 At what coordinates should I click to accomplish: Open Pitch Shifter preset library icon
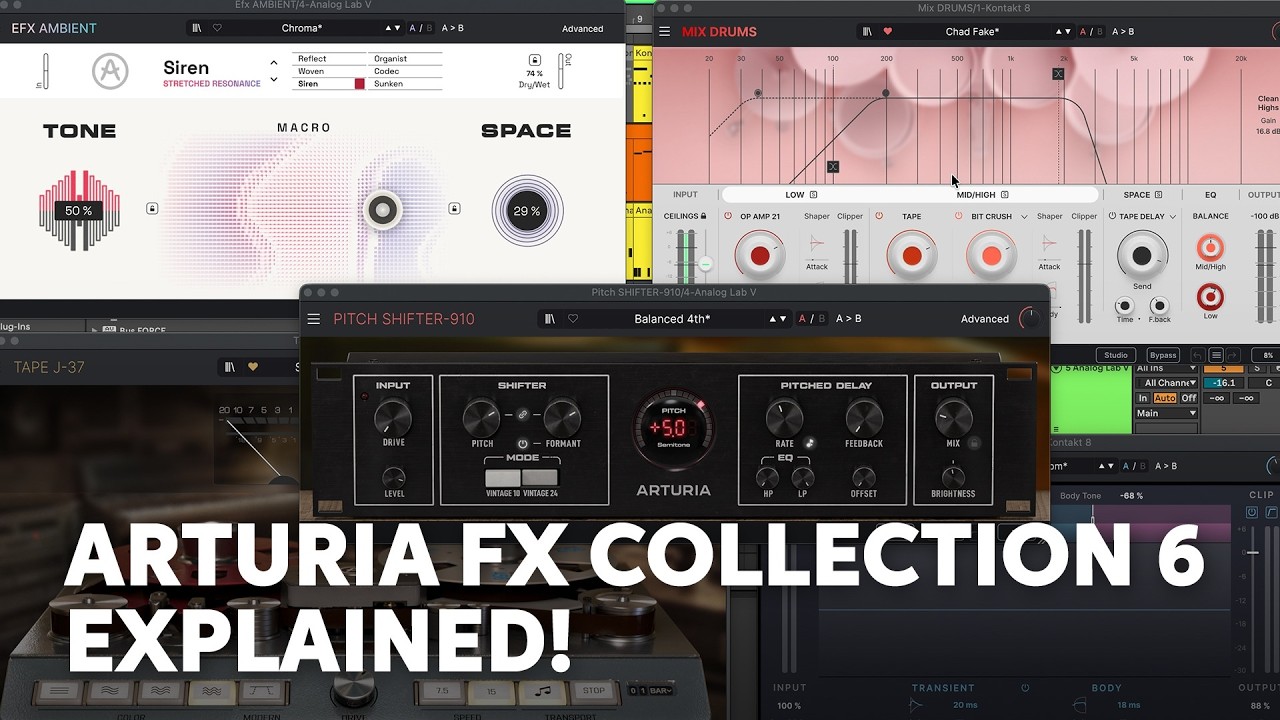click(550, 319)
